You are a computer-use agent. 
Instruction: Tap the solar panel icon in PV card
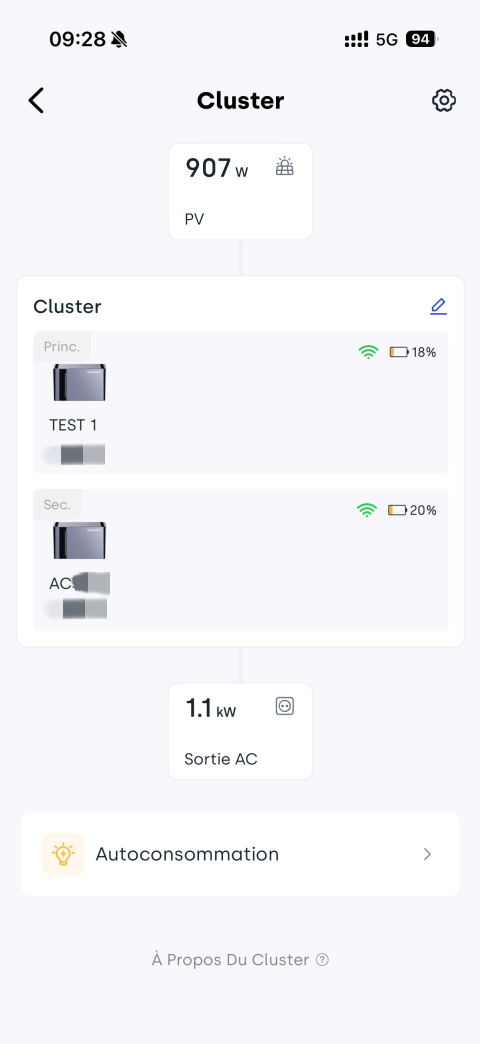(x=285, y=166)
